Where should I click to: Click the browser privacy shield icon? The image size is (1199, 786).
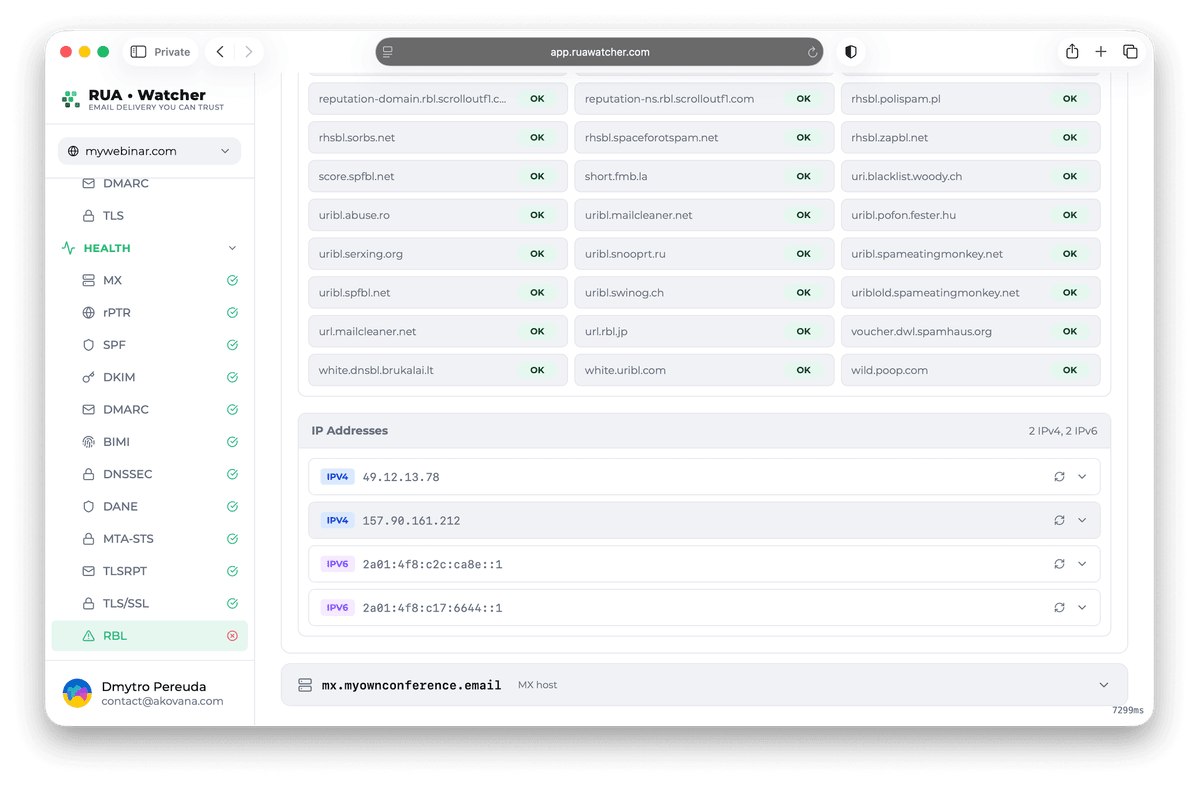[x=850, y=51]
